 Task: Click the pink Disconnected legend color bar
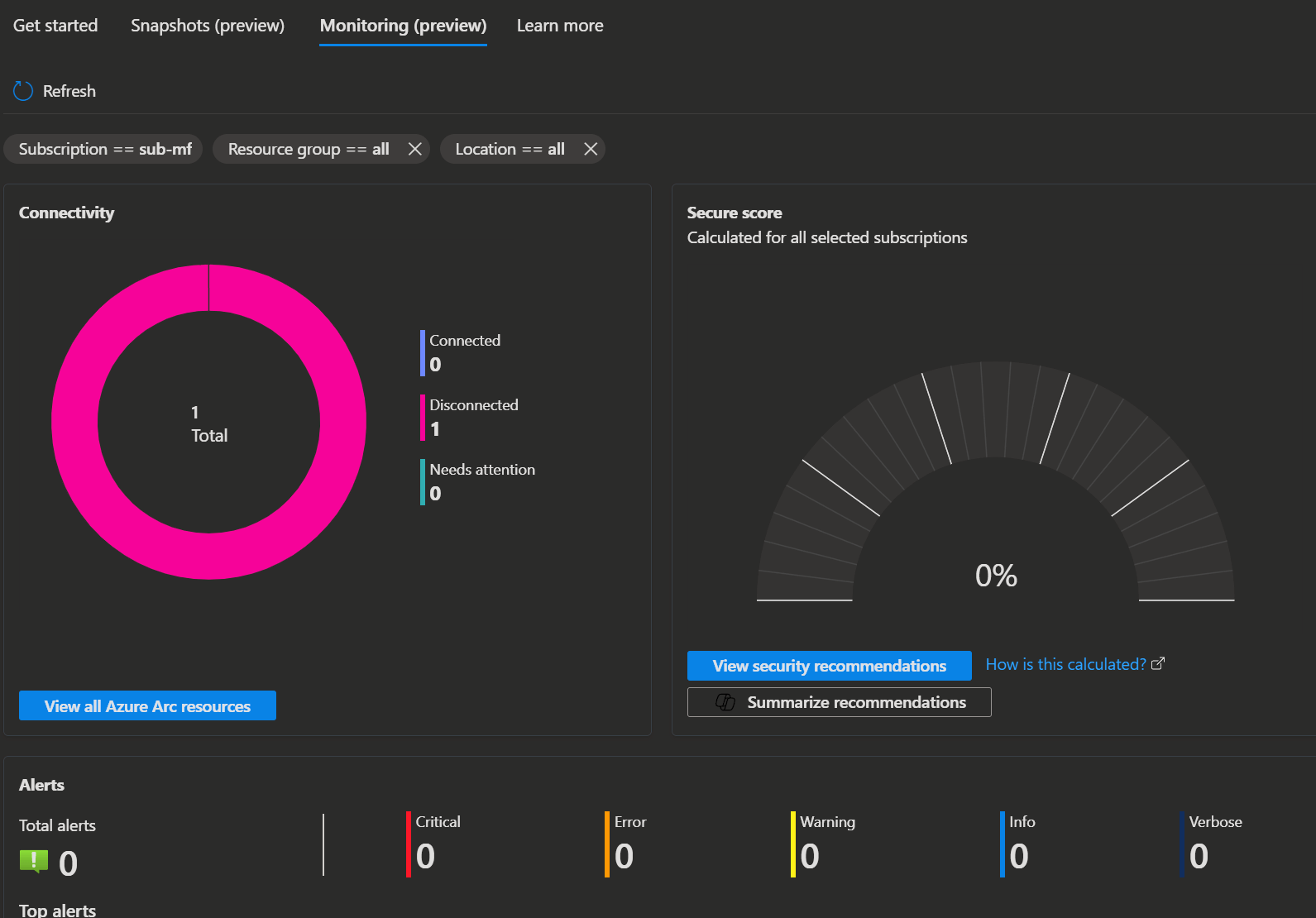(x=423, y=418)
